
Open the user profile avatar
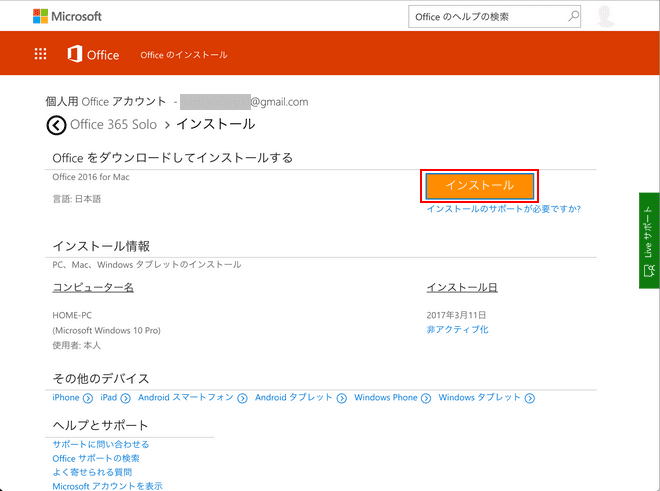click(x=606, y=17)
